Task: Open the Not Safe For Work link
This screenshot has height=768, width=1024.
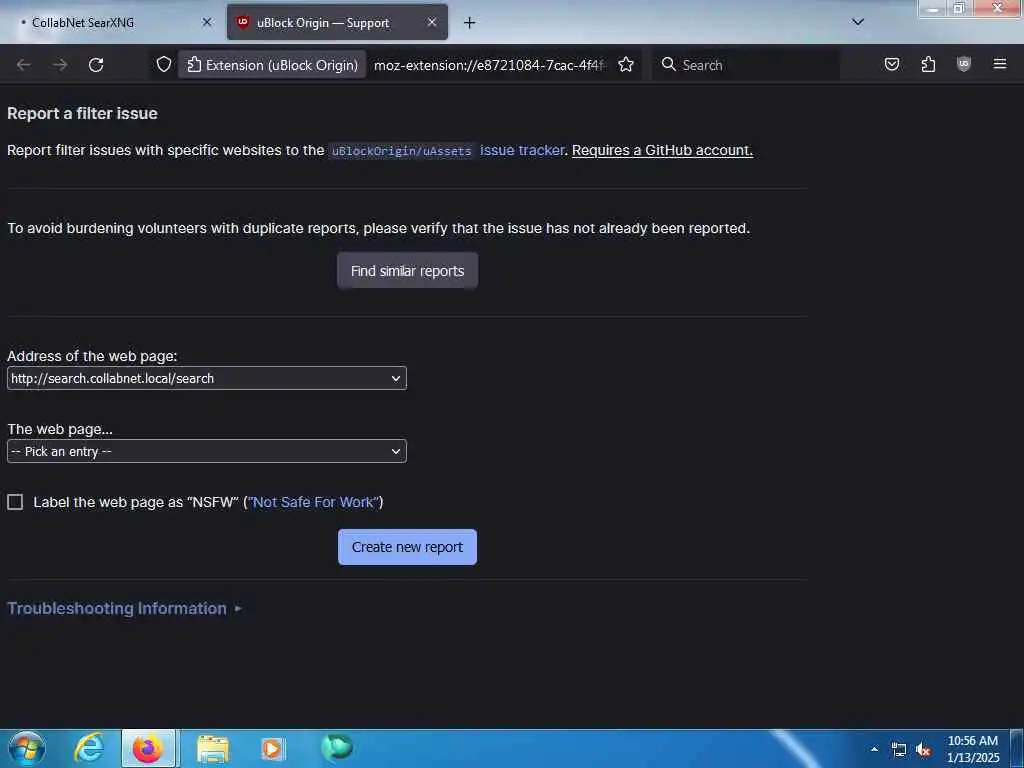Action: pos(313,502)
